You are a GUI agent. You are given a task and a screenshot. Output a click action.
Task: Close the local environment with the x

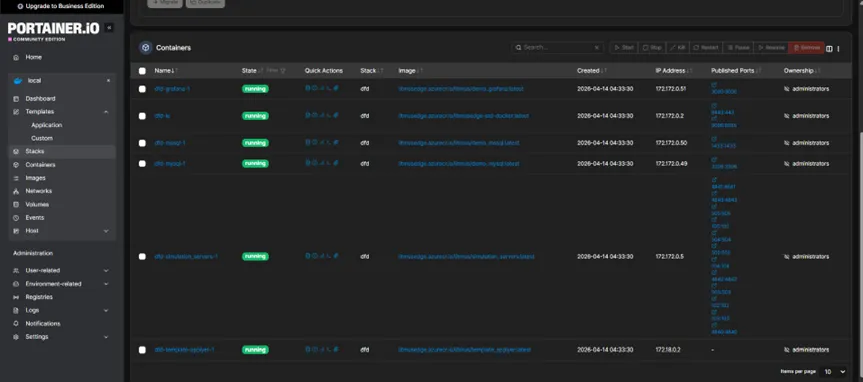108,80
